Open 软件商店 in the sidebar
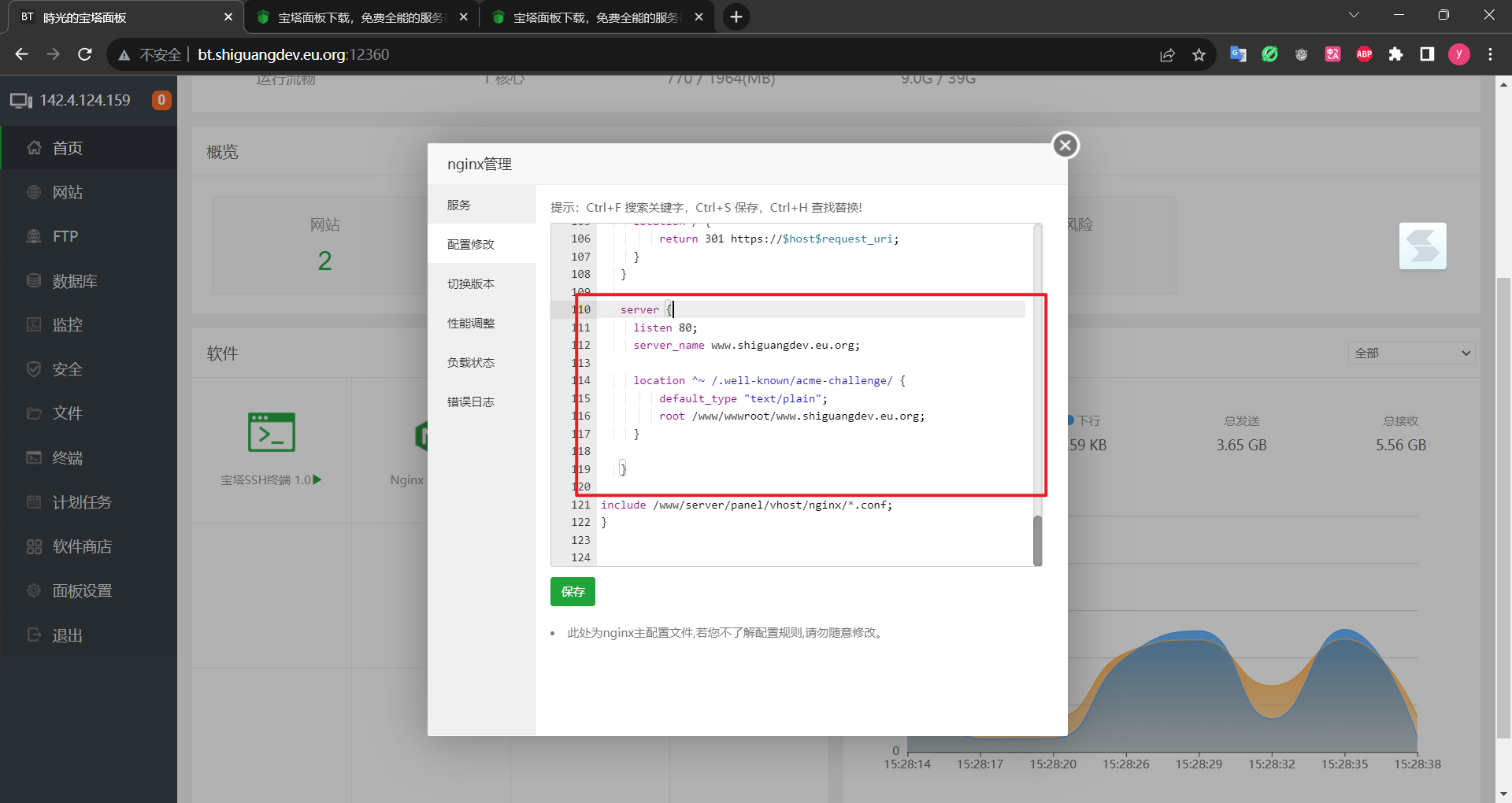 click(x=89, y=546)
